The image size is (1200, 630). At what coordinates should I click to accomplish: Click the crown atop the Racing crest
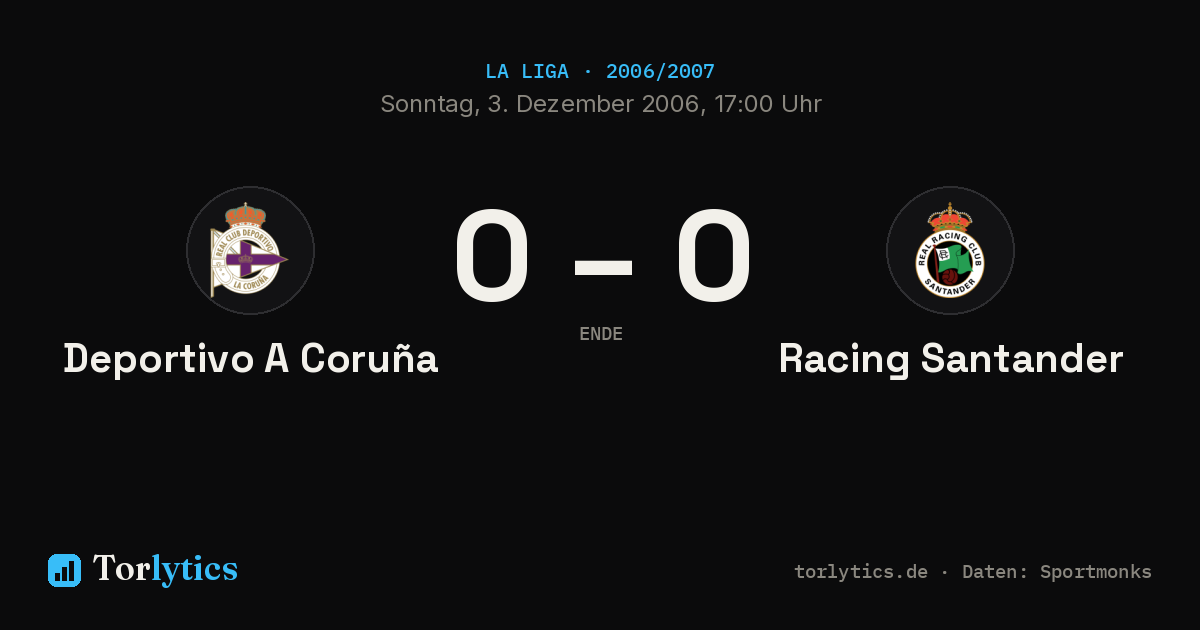pos(950,217)
